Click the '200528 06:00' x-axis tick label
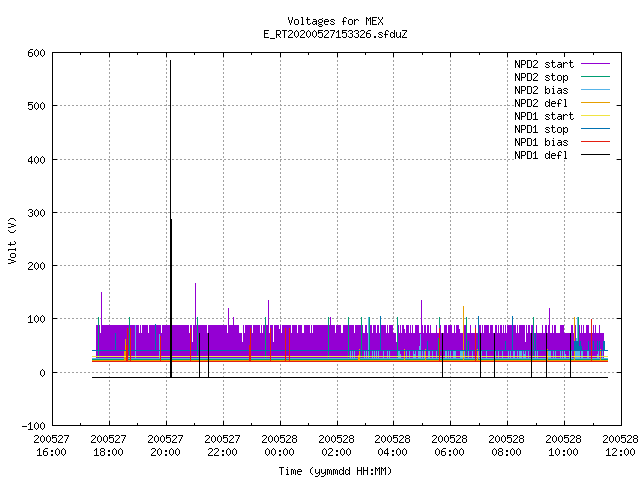Image resolution: width=640 pixels, height=480 pixels. (x=449, y=446)
